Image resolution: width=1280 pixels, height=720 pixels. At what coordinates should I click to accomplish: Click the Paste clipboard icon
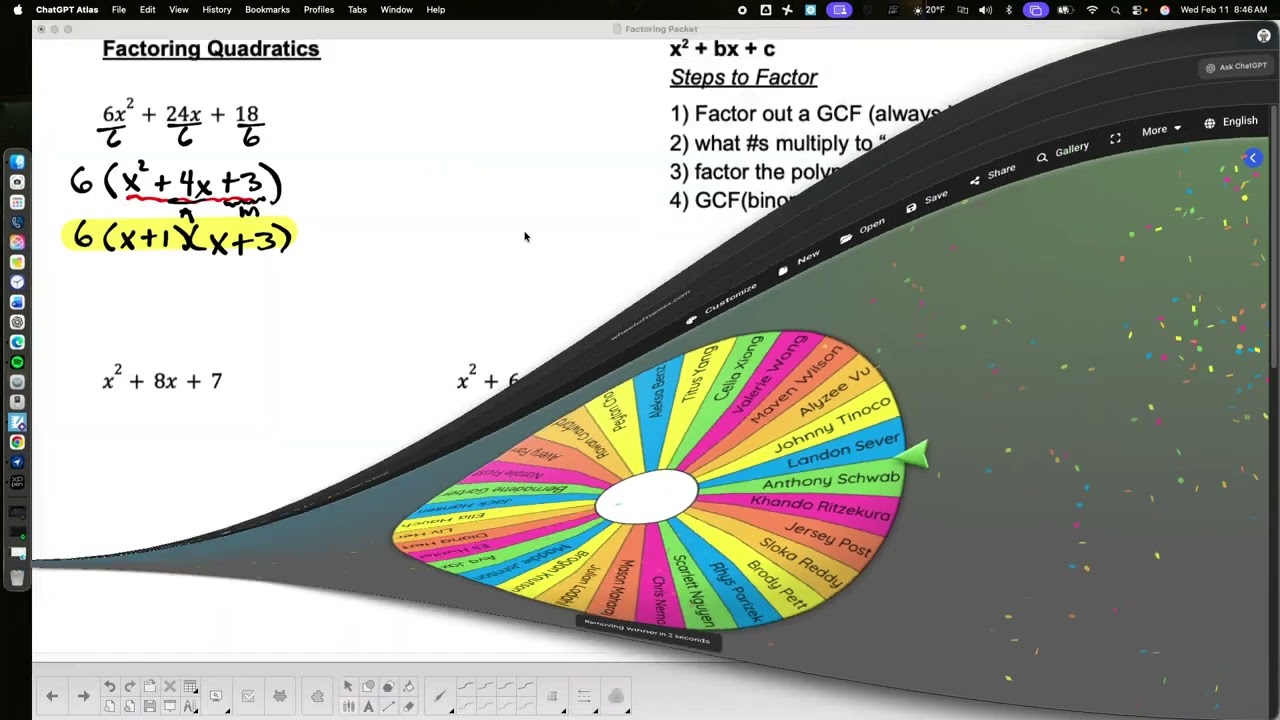pos(150,686)
